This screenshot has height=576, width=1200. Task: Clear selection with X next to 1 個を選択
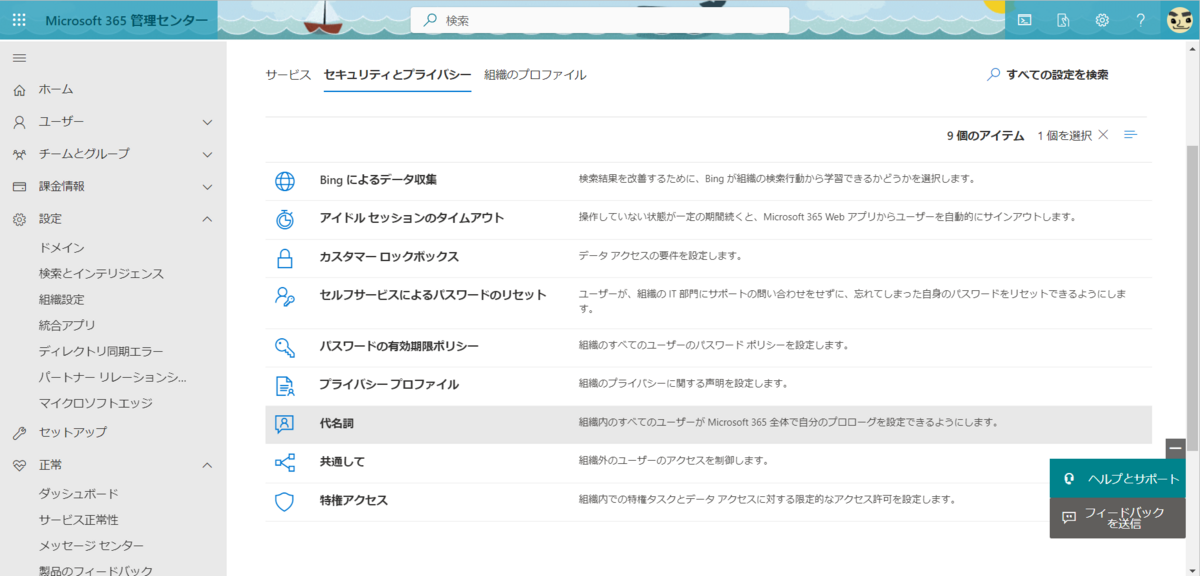tap(1103, 135)
